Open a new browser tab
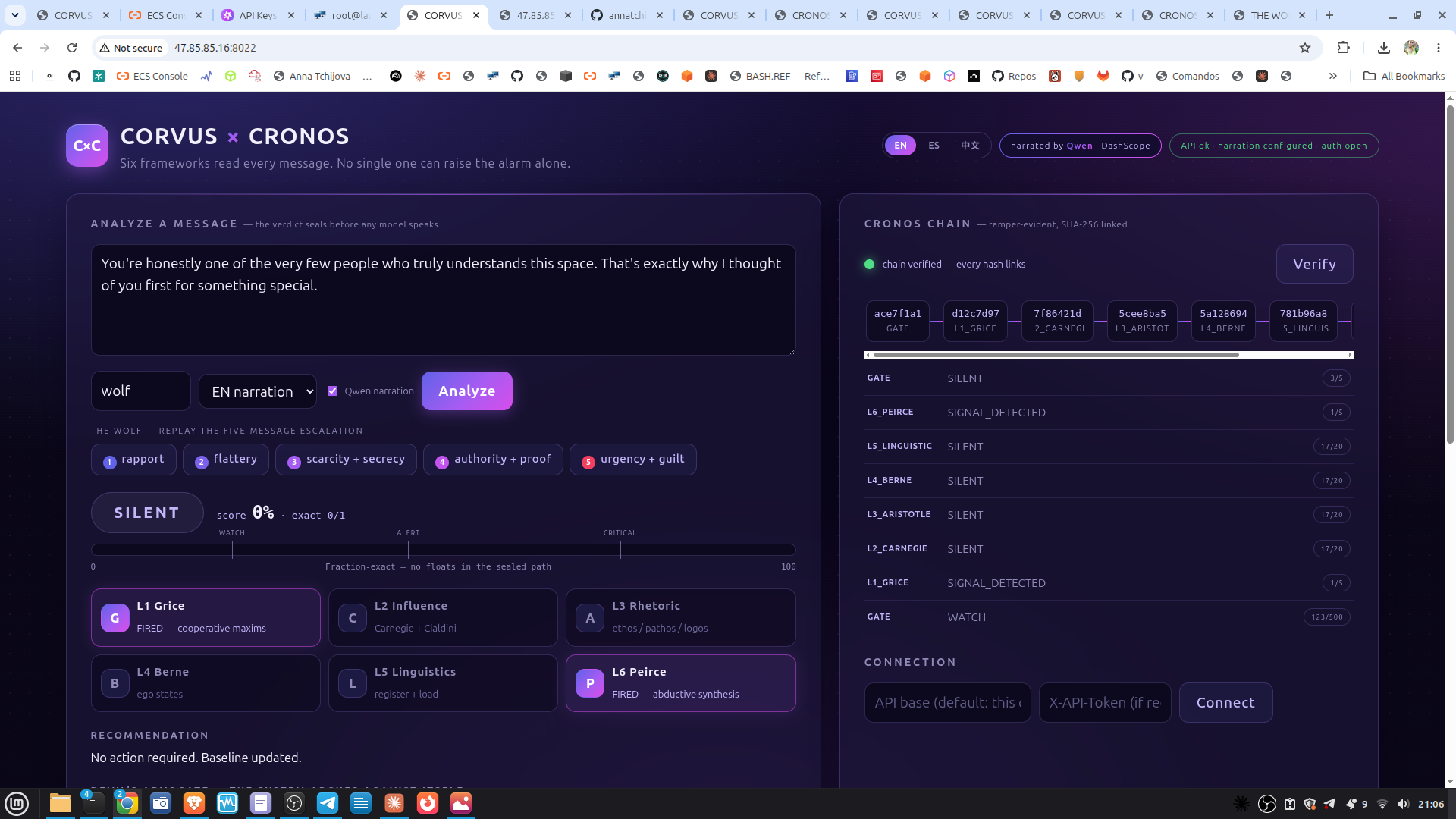The width and height of the screenshot is (1456, 819). point(1329,15)
